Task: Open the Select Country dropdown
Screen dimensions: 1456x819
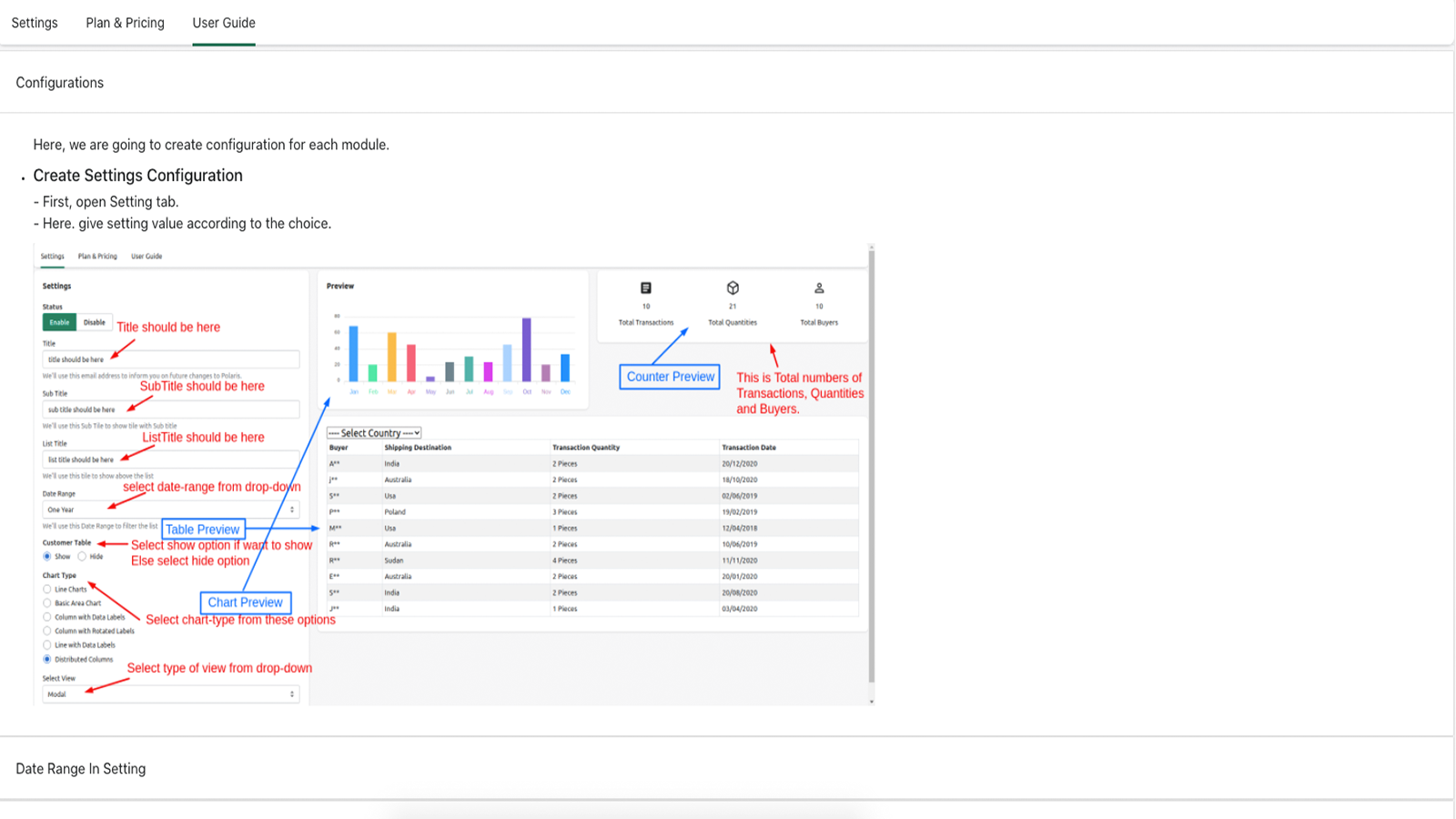Action: [373, 432]
